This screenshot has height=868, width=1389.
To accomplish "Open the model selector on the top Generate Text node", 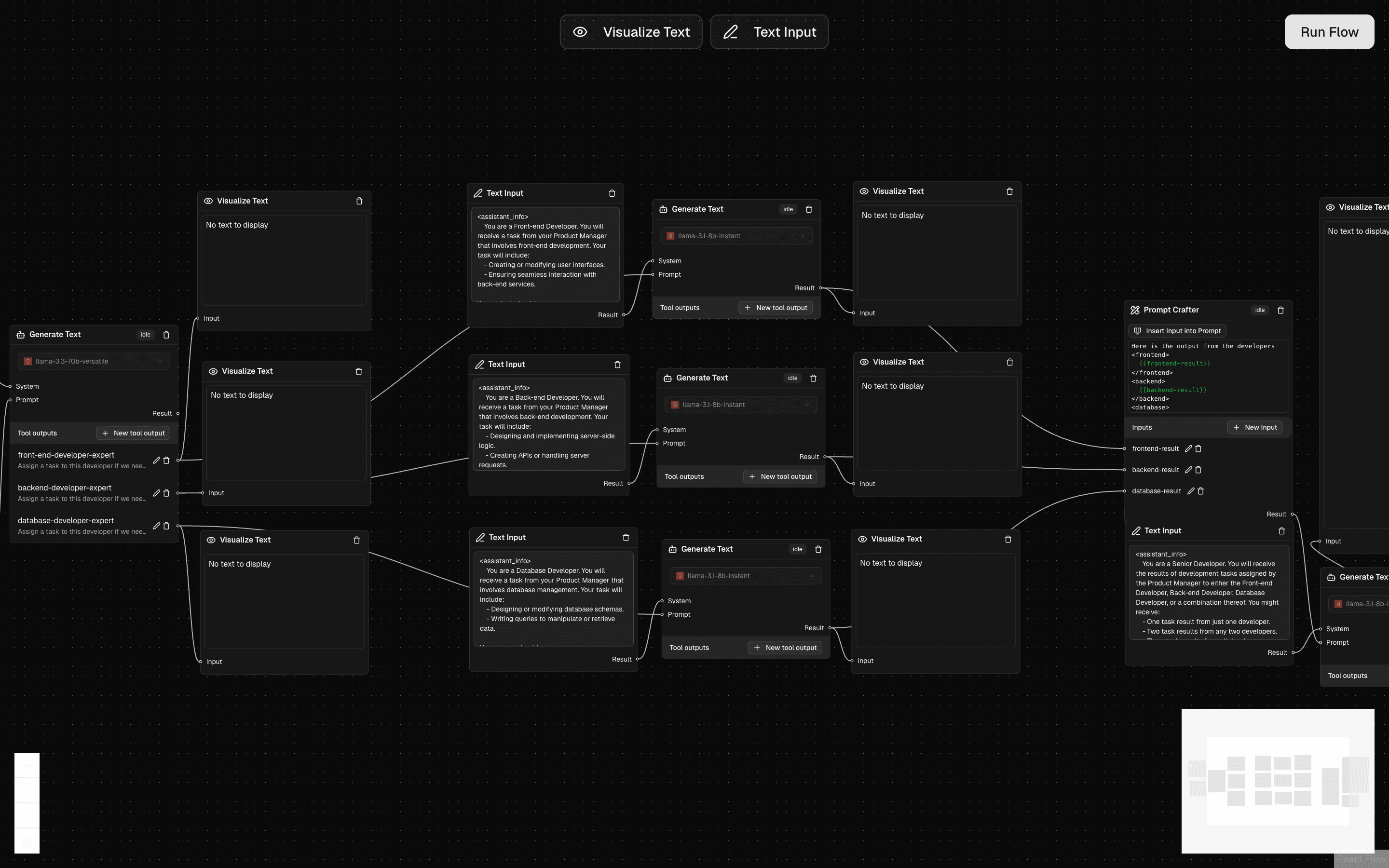I will click(x=735, y=235).
